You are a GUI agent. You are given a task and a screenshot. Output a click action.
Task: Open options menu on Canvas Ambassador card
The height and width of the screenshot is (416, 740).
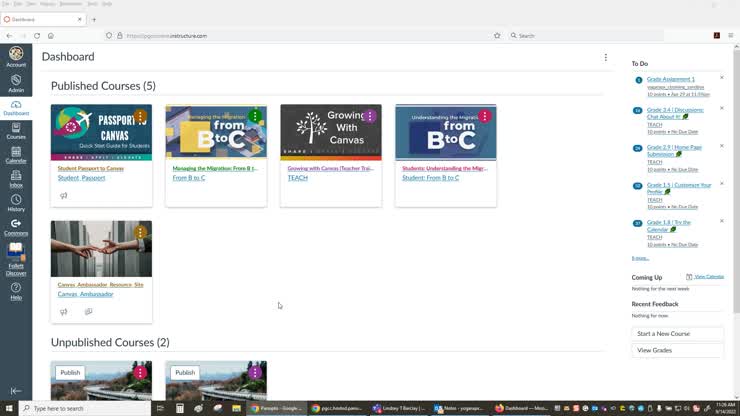coord(140,232)
